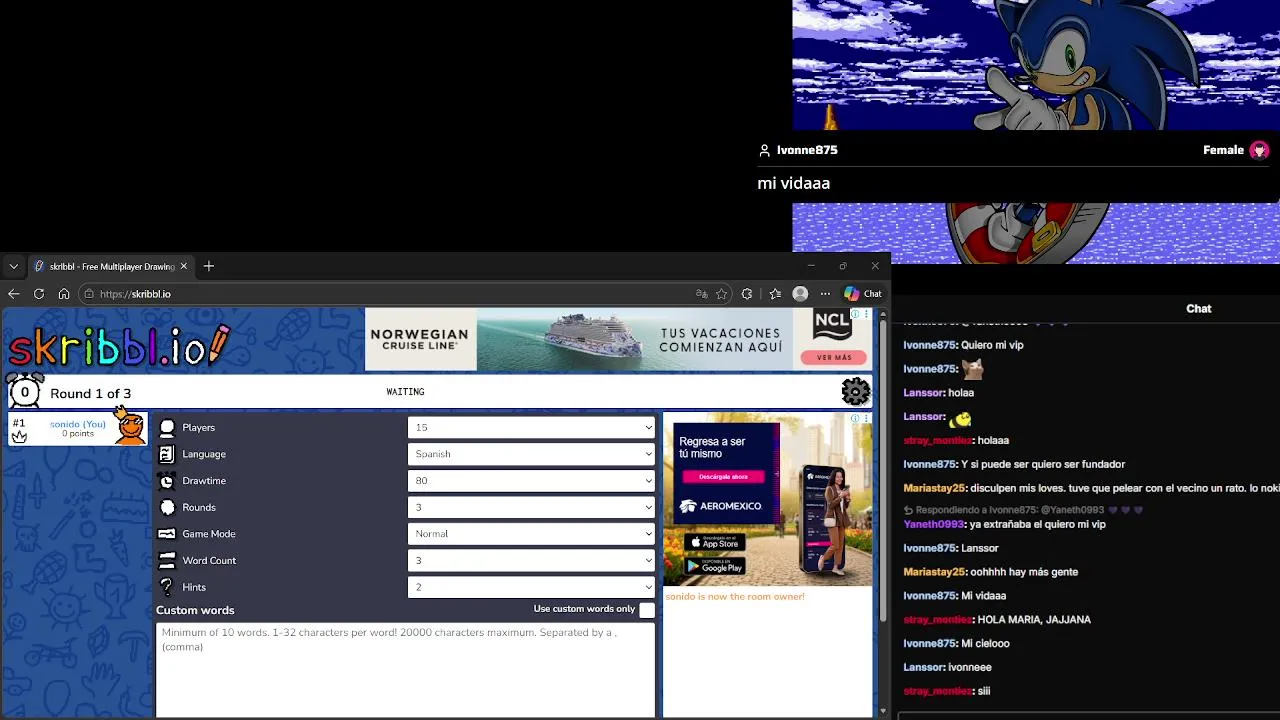
Task: Open the Rounds dropdown
Action: click(531, 507)
